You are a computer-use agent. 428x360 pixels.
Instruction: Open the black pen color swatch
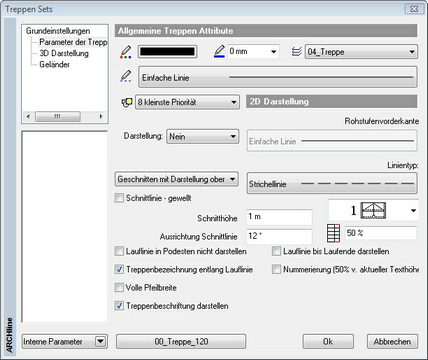pos(167,52)
